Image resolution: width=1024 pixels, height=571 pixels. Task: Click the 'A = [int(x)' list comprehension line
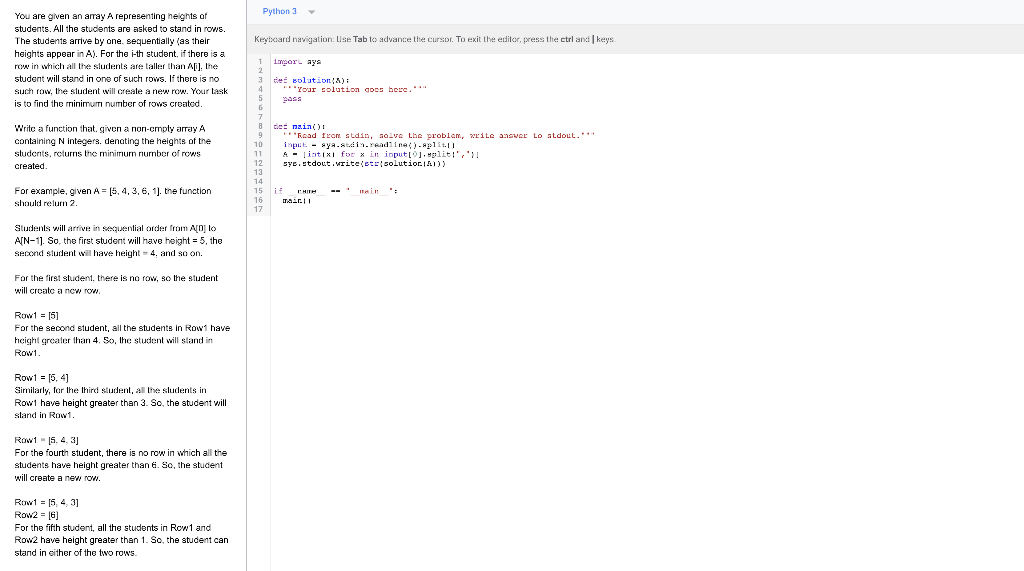pos(381,154)
